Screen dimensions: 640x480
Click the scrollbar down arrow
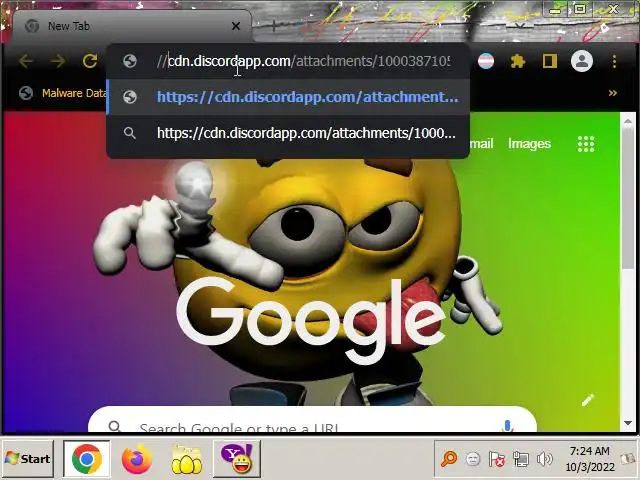(x=628, y=423)
